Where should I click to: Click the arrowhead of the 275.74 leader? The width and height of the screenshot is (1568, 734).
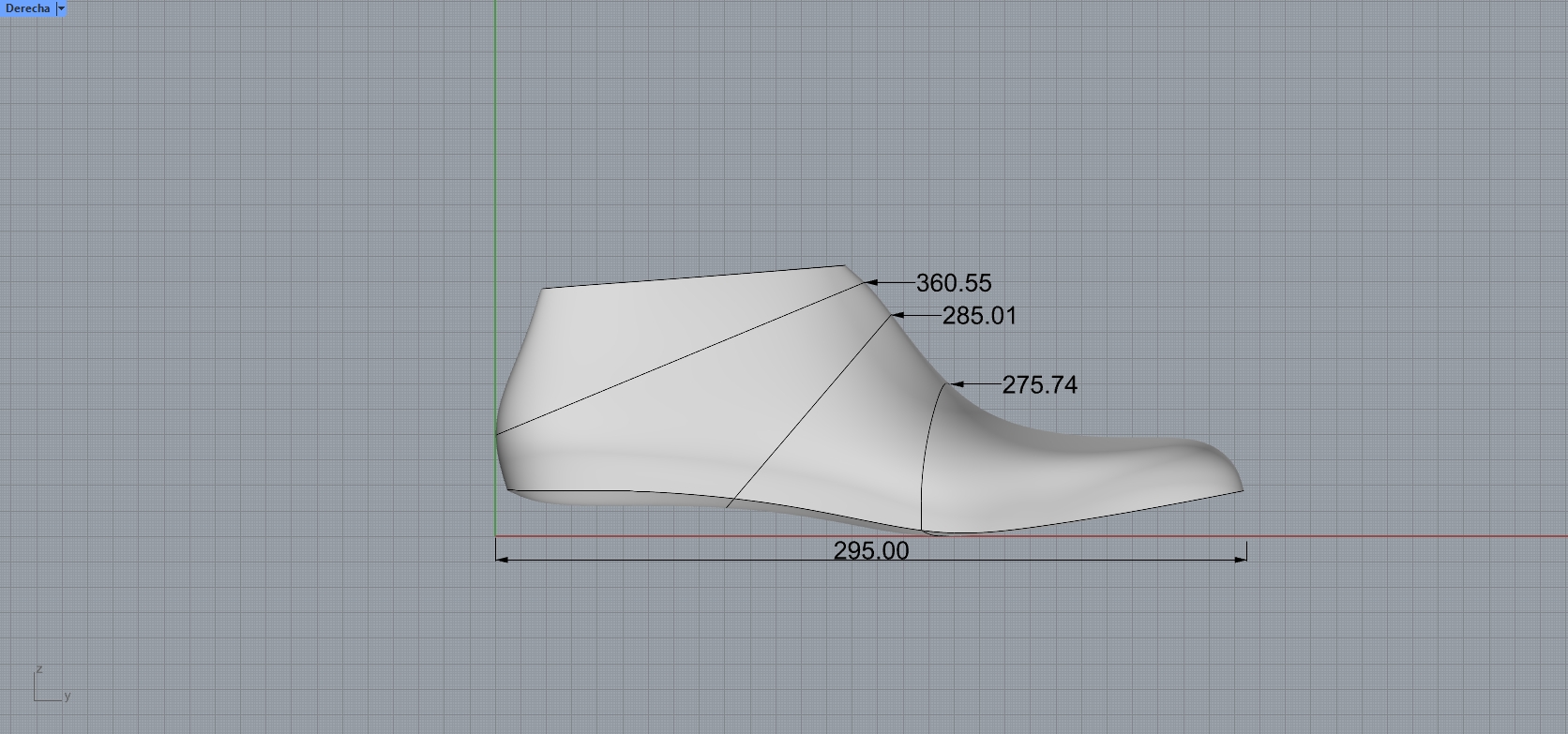pos(957,384)
